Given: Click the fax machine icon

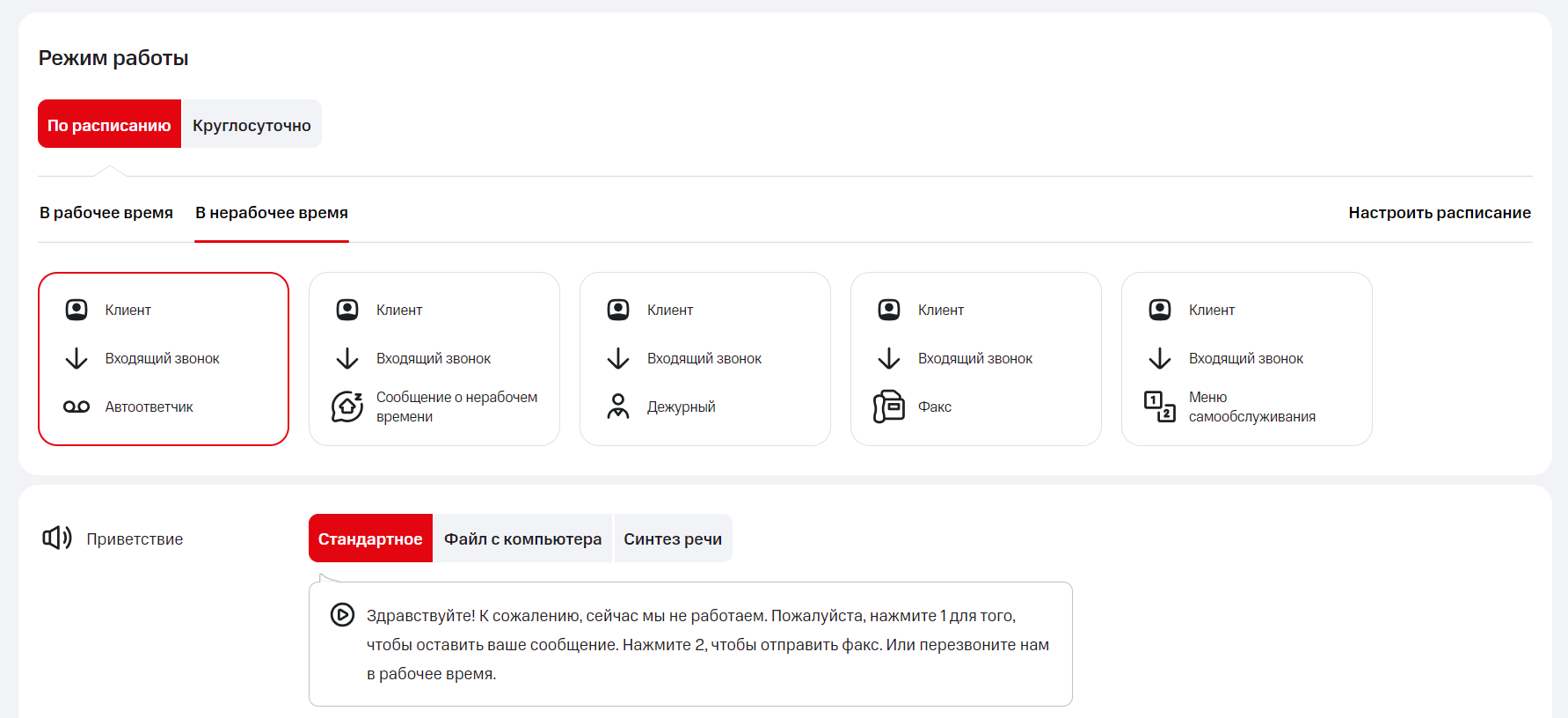Looking at the screenshot, I should click(889, 407).
